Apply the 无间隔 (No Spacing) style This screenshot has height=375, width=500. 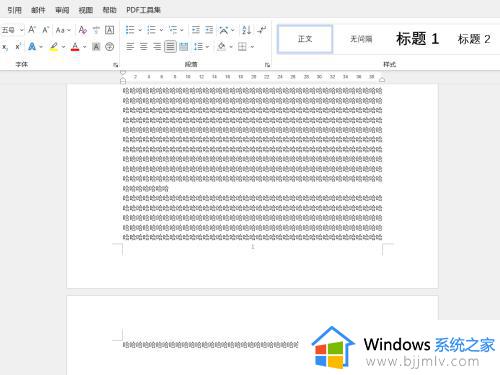click(361, 39)
